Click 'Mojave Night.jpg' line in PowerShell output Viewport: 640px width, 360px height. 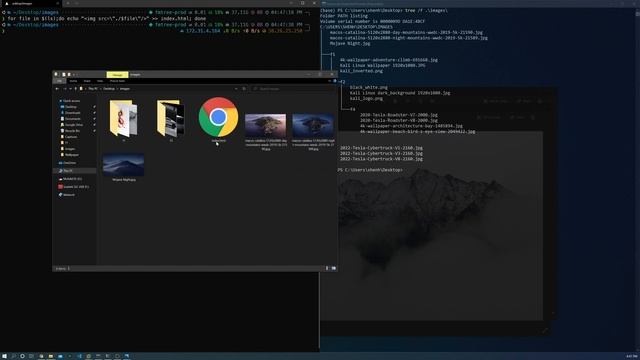[x=350, y=43]
